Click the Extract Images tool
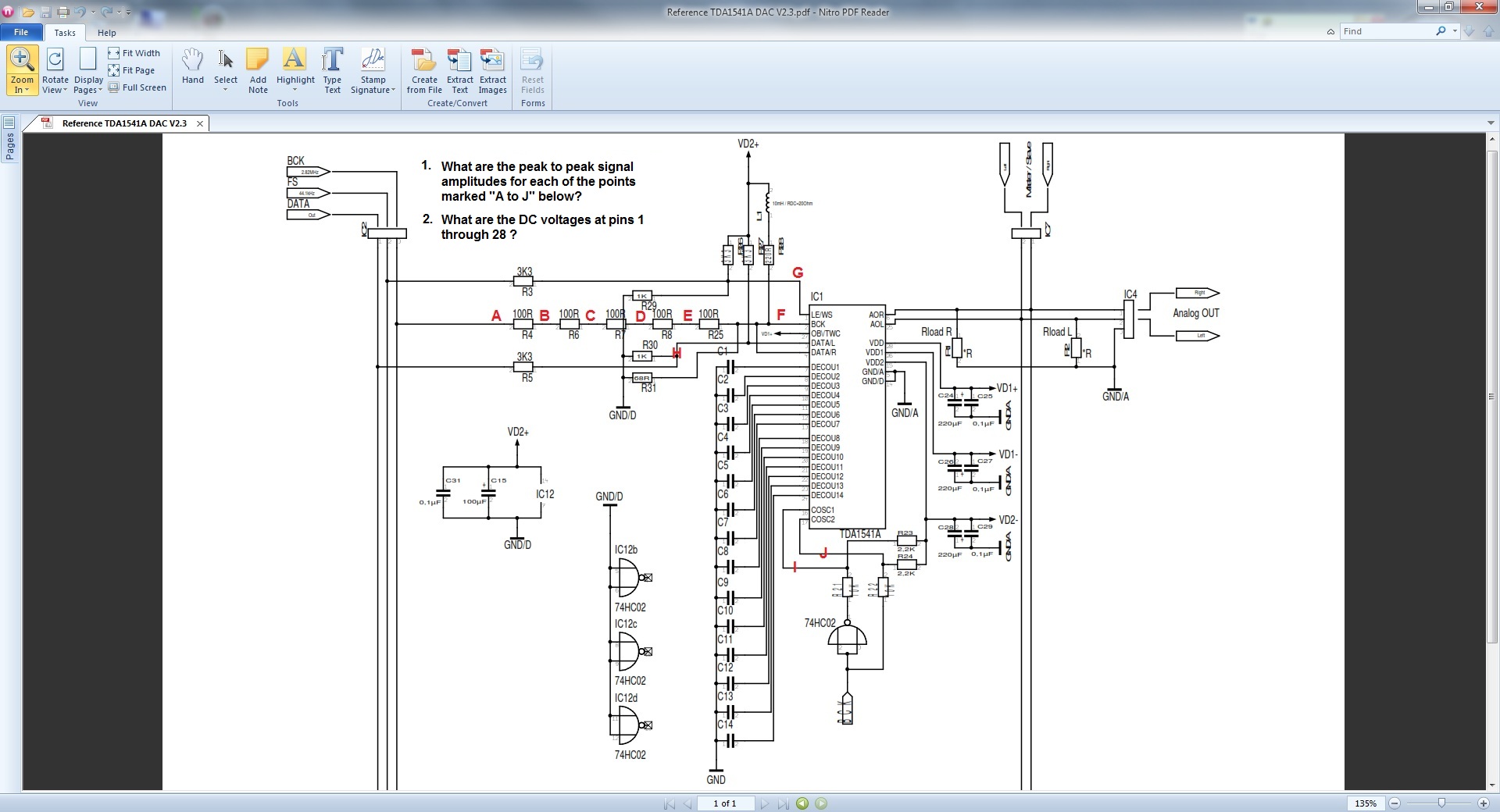Screen dimensions: 1500x812 tap(492, 70)
